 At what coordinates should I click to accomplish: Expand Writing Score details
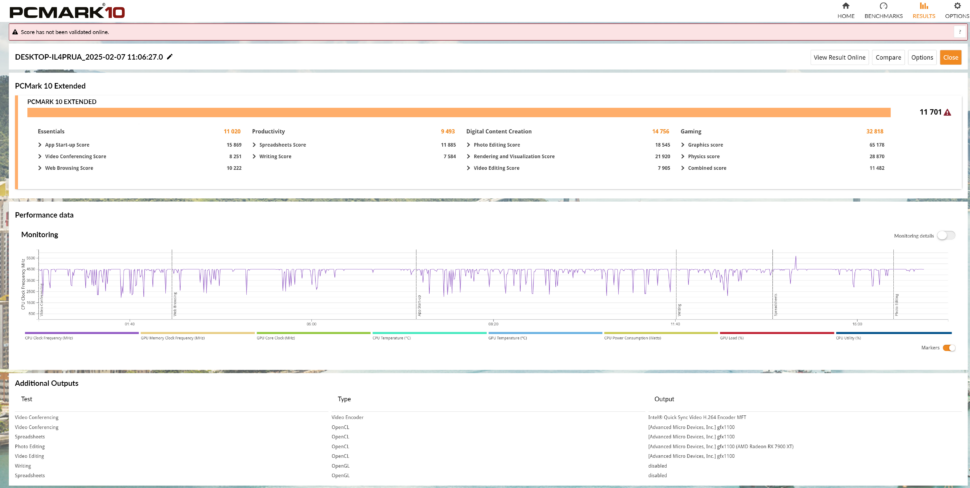click(255, 156)
